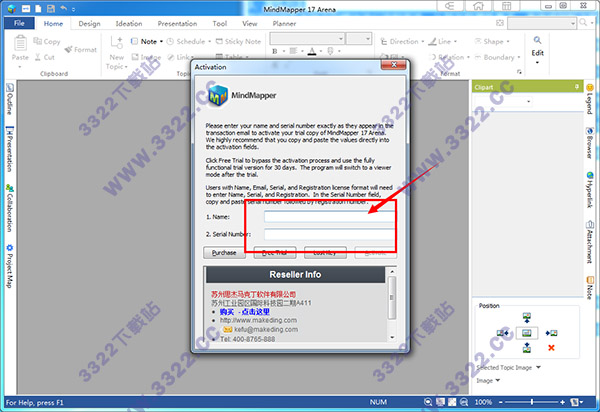Select the center image position button
The image size is (600, 412).
[527, 333]
